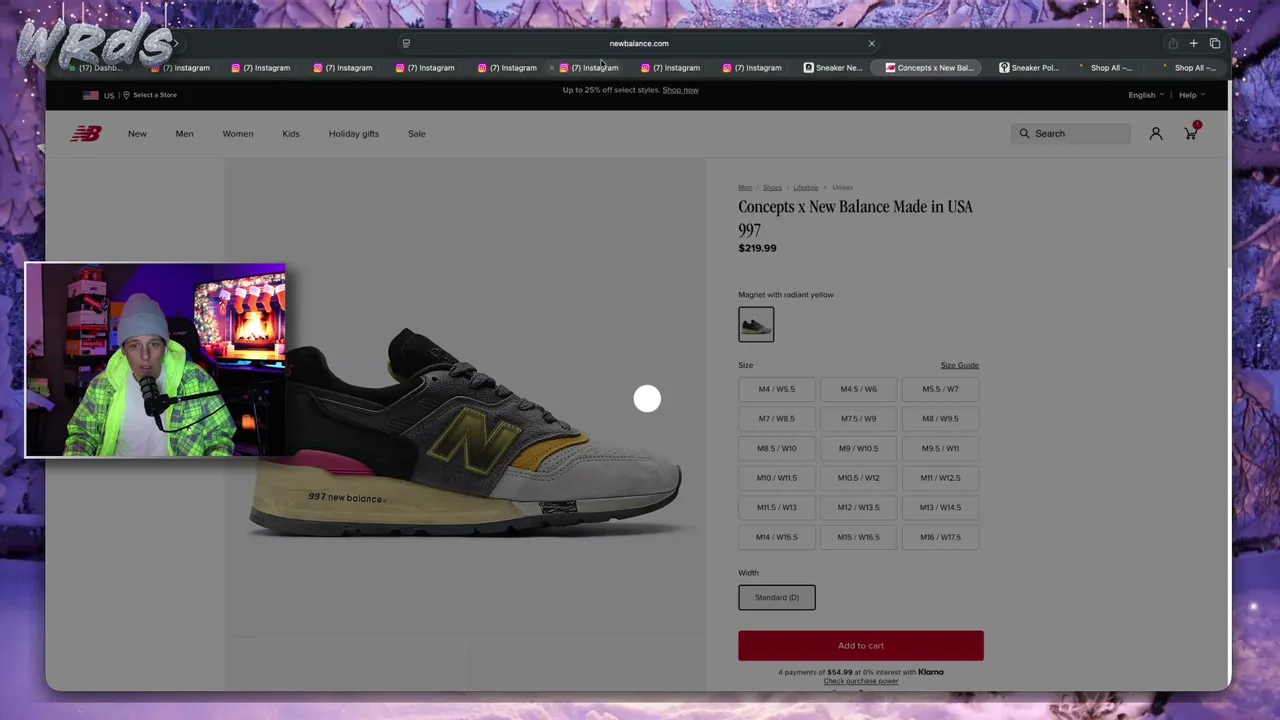Close the hovered Instagram tab

(x=551, y=68)
